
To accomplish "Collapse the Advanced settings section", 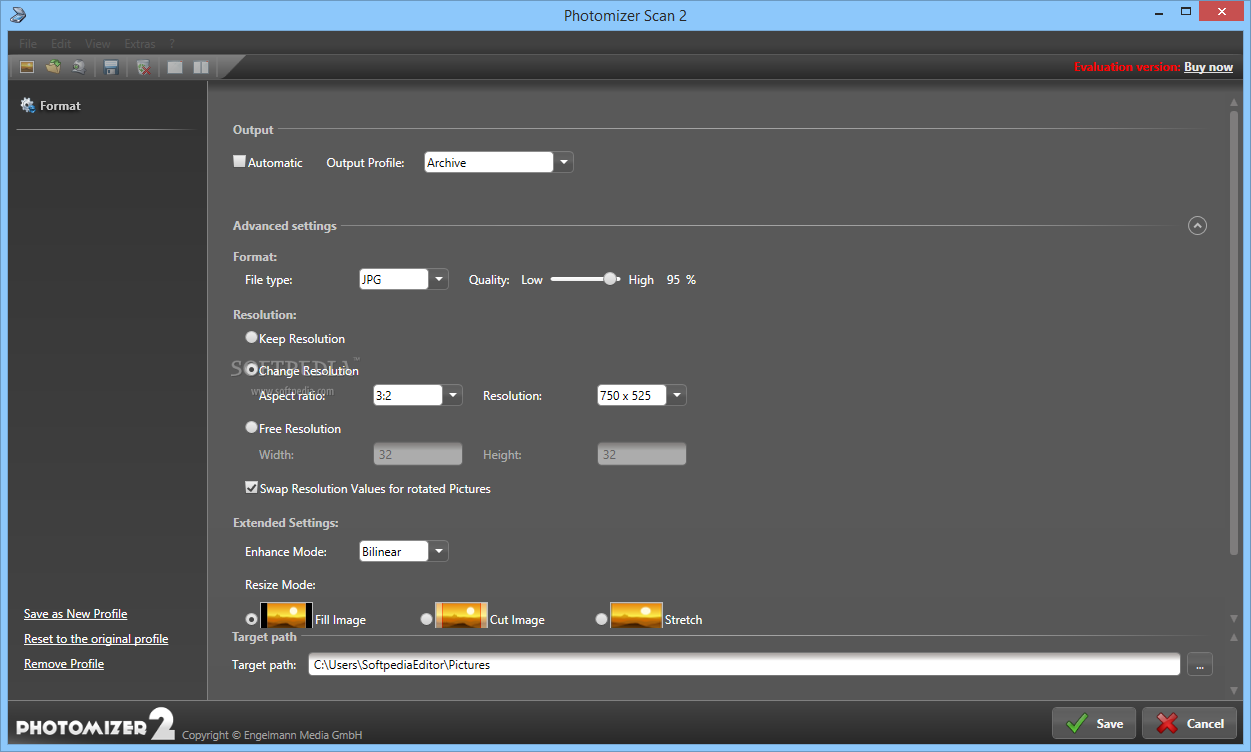I will [1197, 226].
